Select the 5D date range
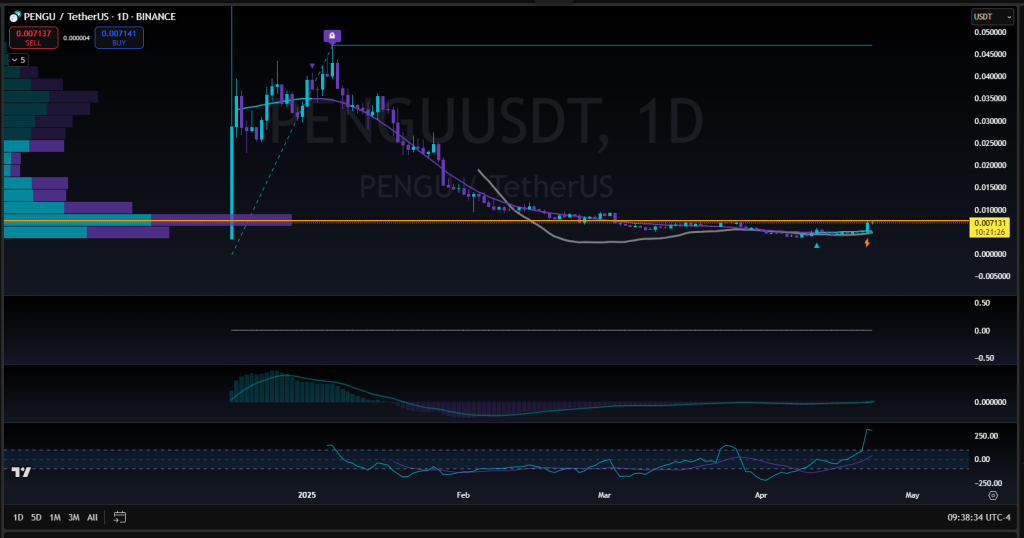The height and width of the screenshot is (538, 1024). tap(37, 517)
